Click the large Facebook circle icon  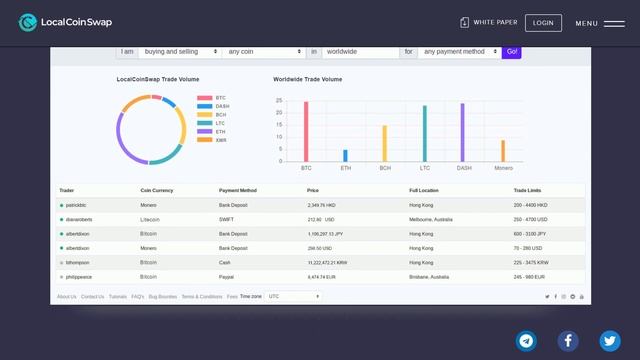click(568, 341)
